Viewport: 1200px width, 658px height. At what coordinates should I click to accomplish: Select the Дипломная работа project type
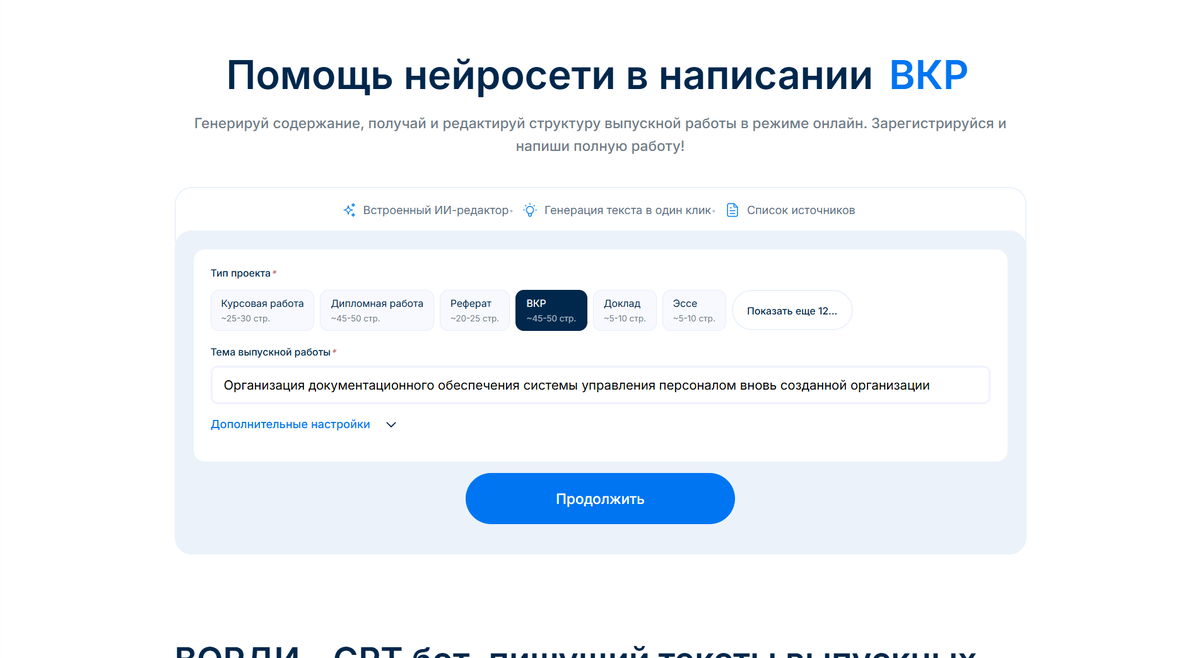pos(376,310)
